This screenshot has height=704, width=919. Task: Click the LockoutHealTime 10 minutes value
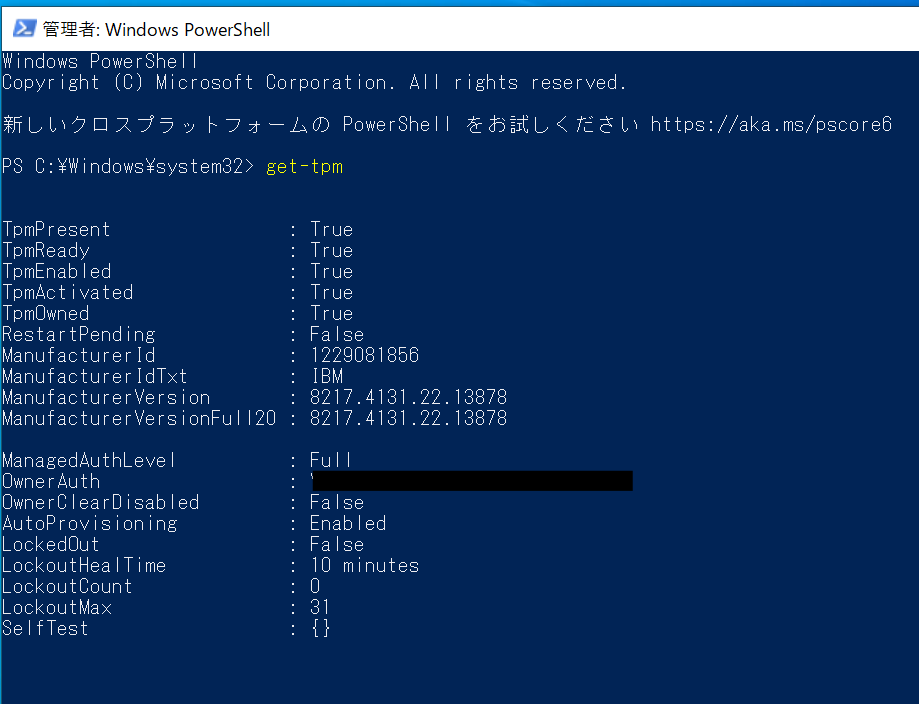365,566
